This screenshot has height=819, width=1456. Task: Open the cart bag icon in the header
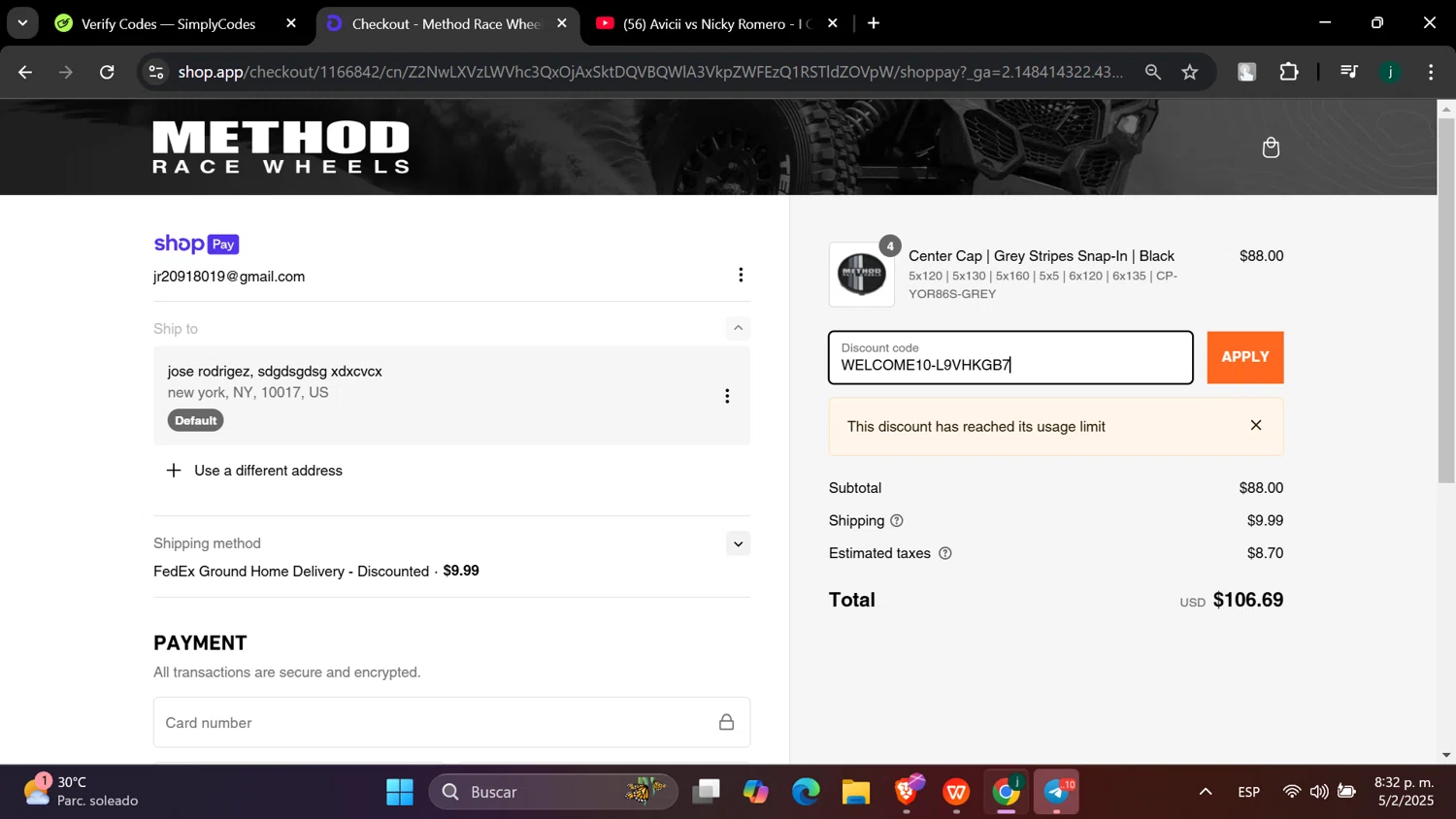pyautogui.click(x=1271, y=147)
